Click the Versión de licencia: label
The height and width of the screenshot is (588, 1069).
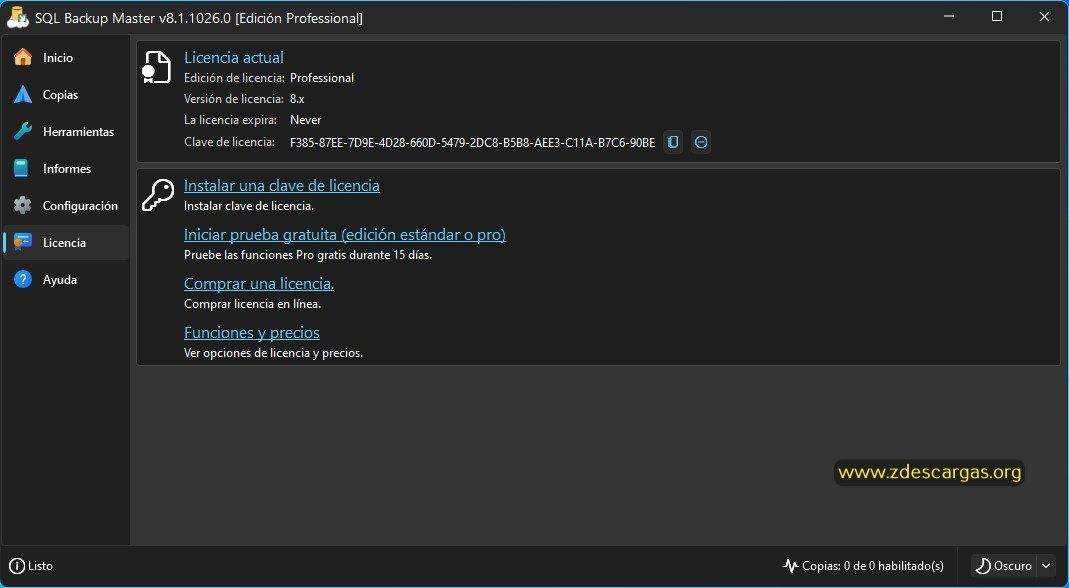pos(234,99)
